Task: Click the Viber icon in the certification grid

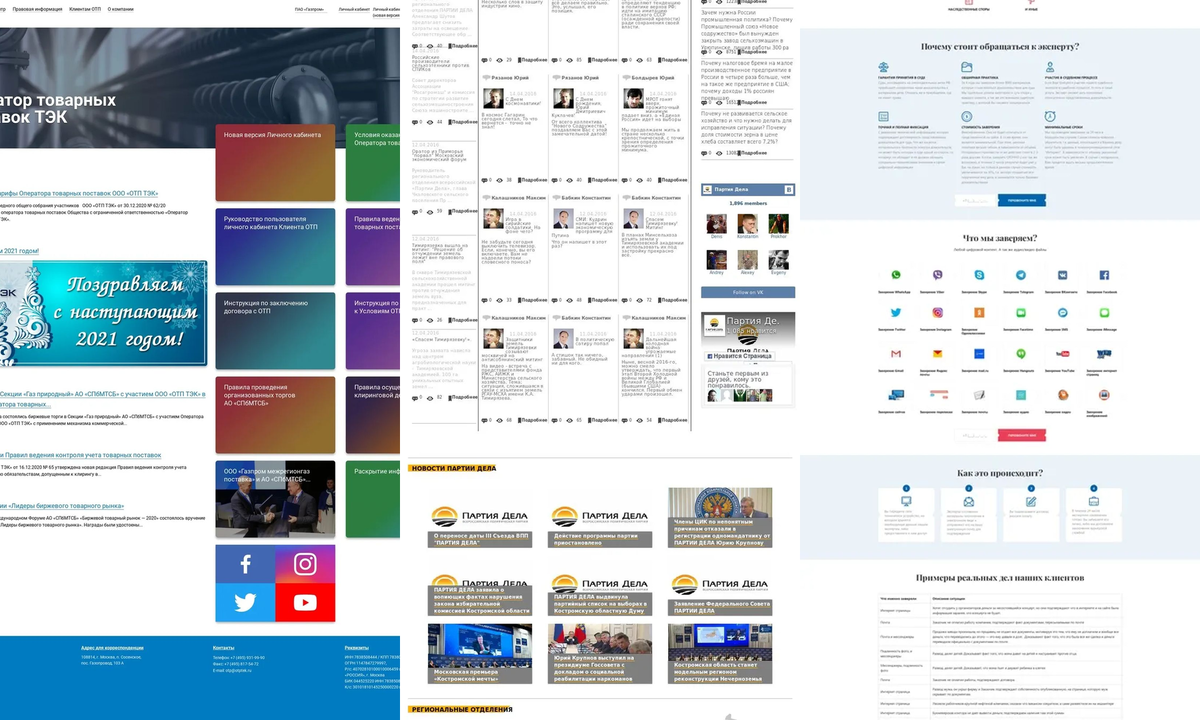Action: coord(938,275)
